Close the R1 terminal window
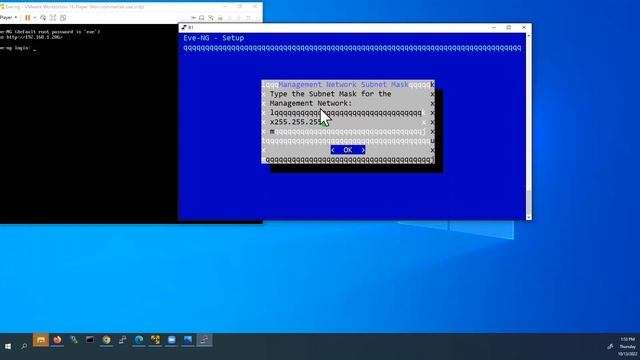The width and height of the screenshot is (640, 360). click(x=524, y=27)
